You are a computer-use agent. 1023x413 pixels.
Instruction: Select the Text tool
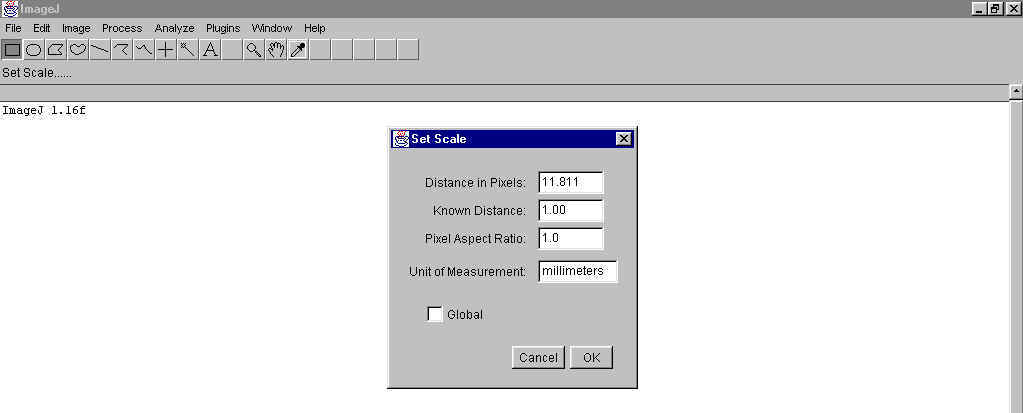point(209,50)
